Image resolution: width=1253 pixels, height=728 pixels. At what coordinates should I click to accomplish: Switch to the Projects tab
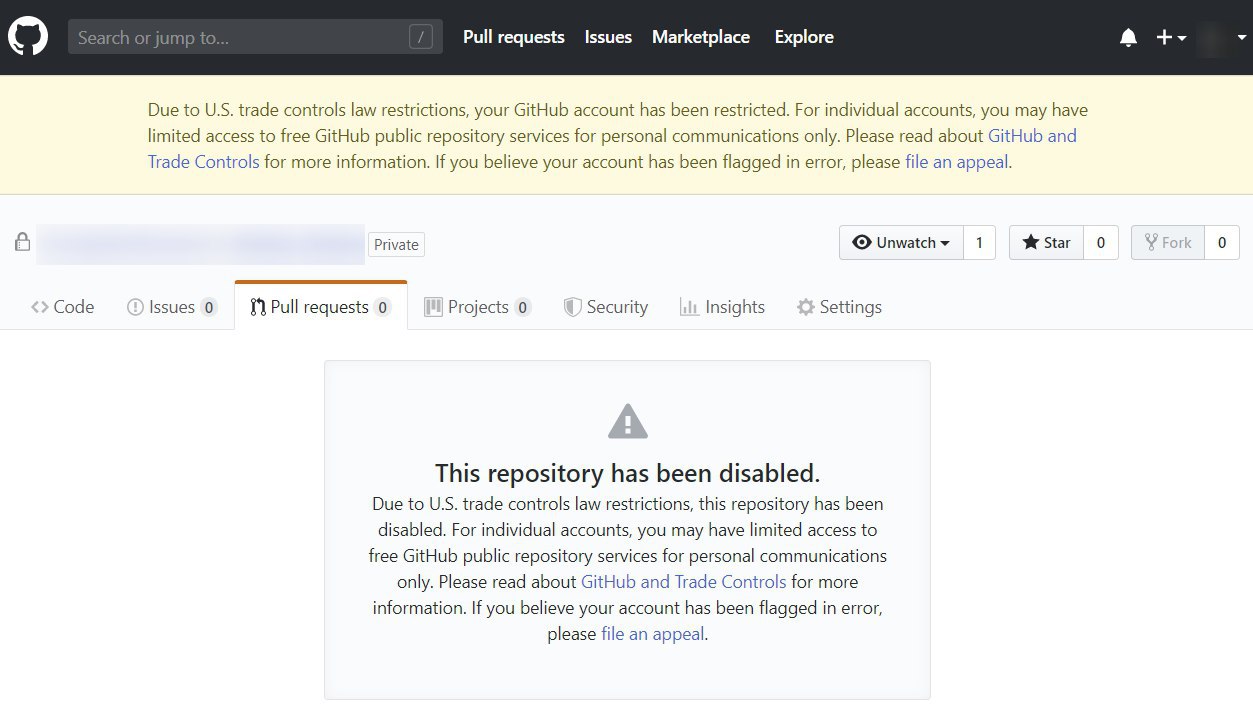[x=477, y=307]
